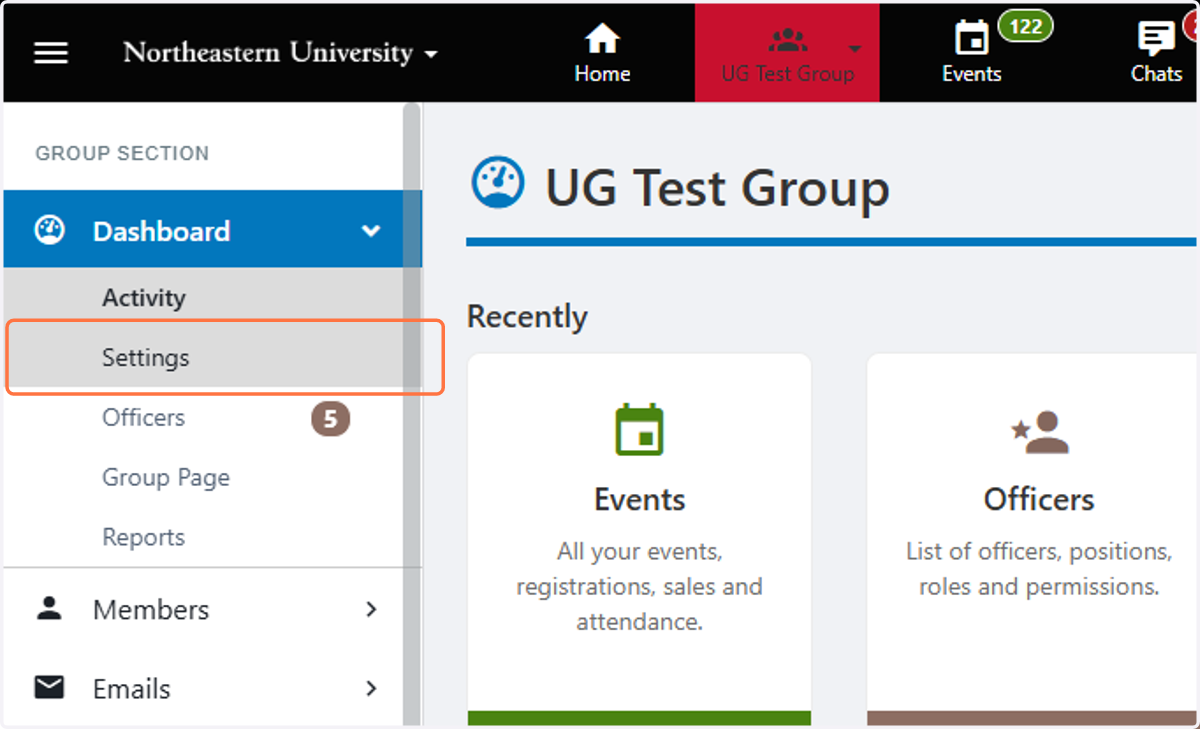
Task: Click the Home label in top navigation
Action: pos(602,73)
